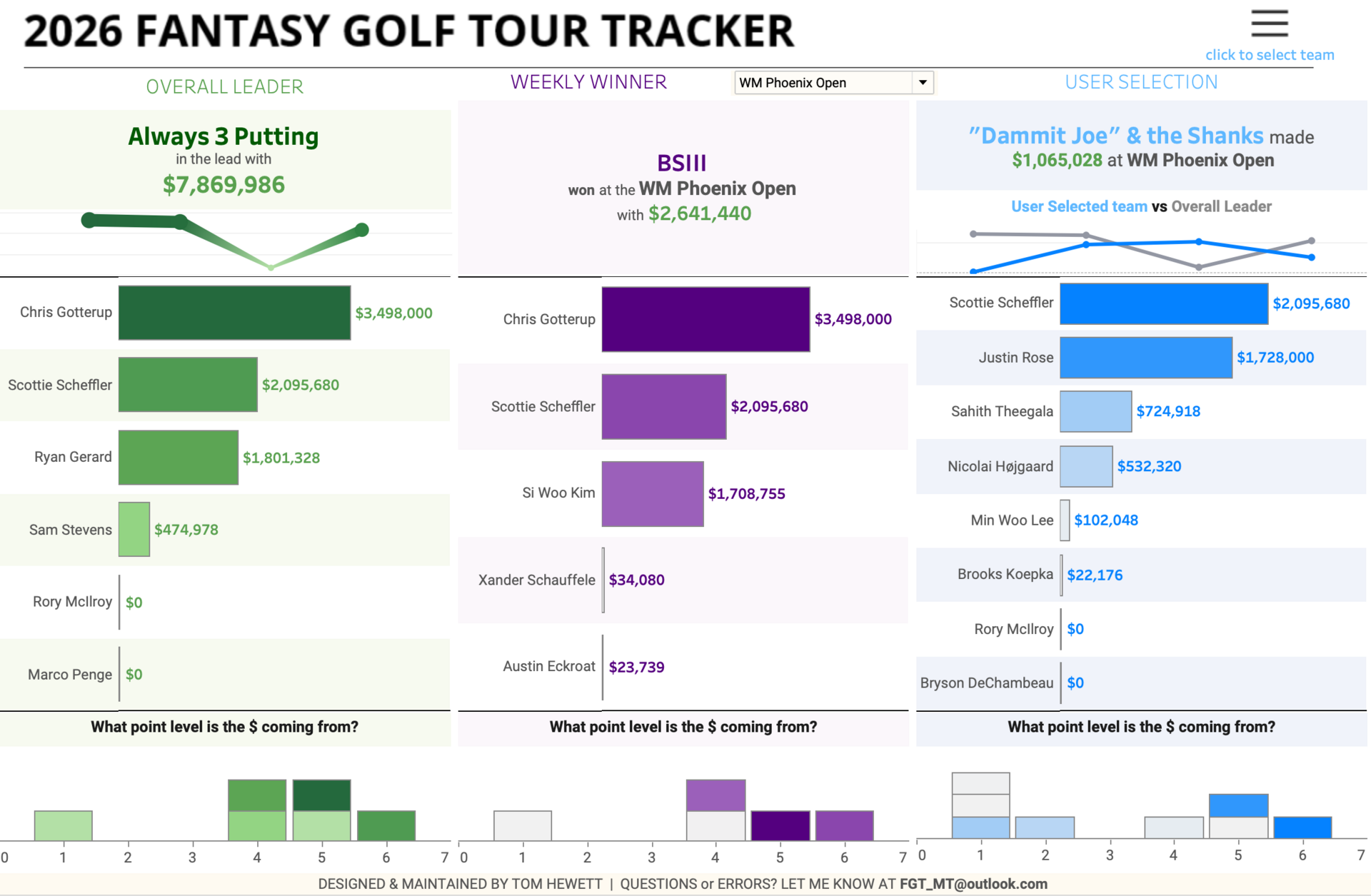The width and height of the screenshot is (1371, 896).
Task: Select Chris Gotterup's dark purple bar
Action: (x=705, y=319)
